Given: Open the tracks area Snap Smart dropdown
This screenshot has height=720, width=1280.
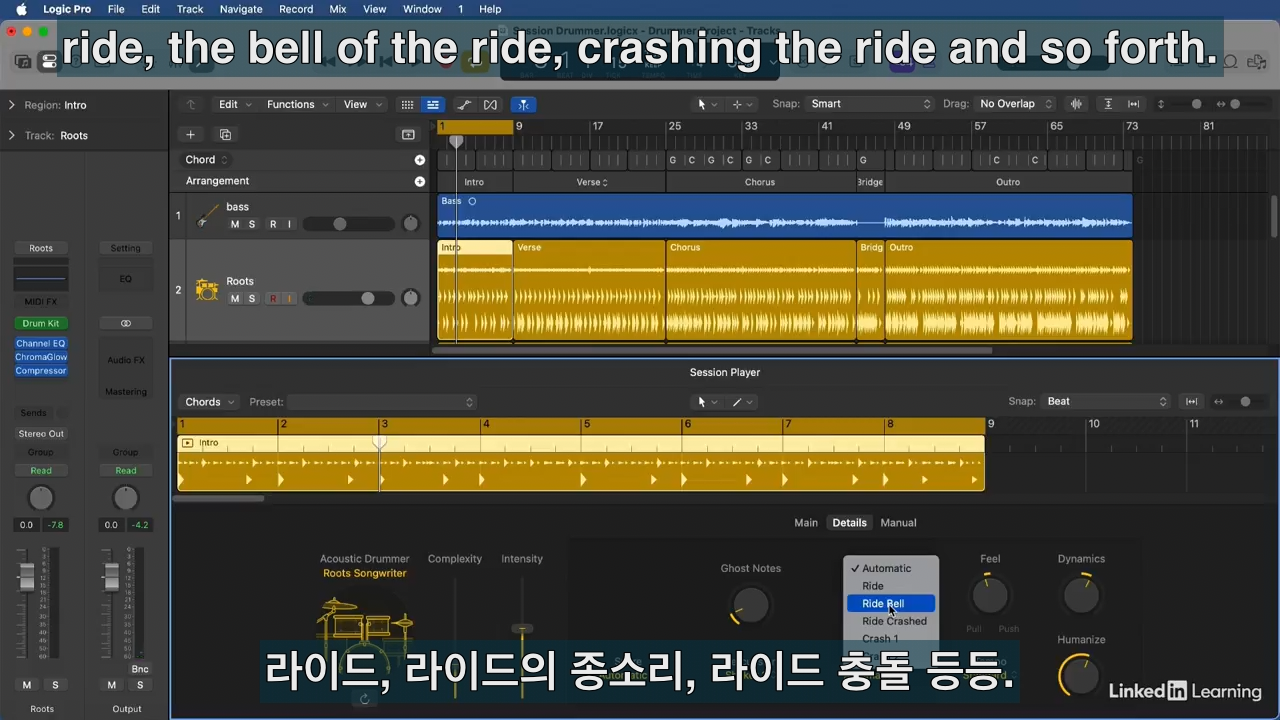Looking at the screenshot, I should point(869,104).
